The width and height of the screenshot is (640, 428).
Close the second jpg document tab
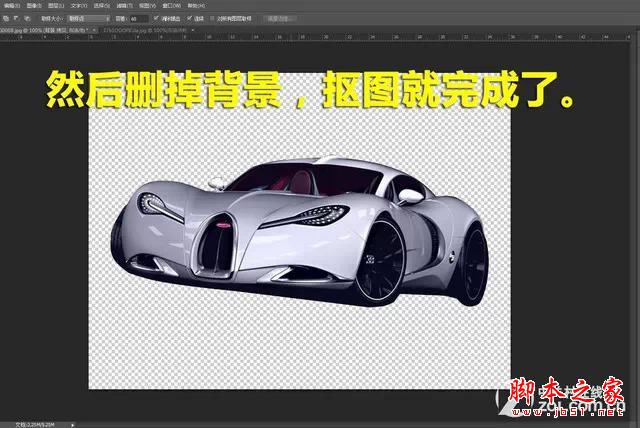pos(193,30)
